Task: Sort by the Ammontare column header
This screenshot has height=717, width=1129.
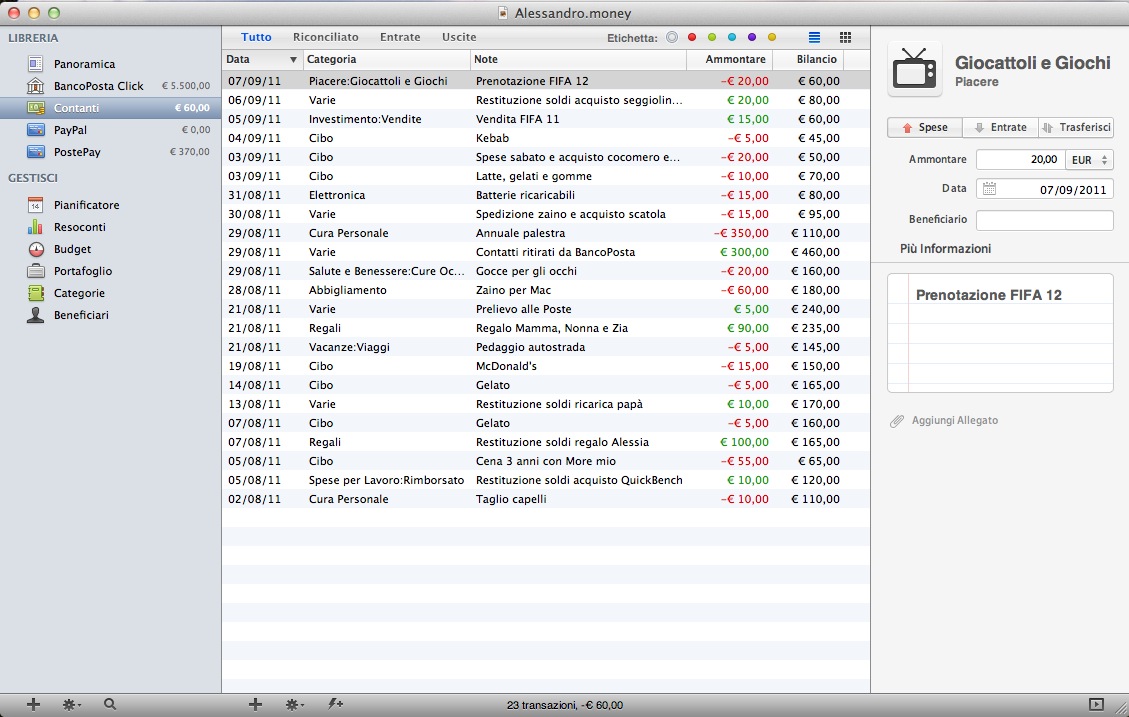Action: point(729,60)
